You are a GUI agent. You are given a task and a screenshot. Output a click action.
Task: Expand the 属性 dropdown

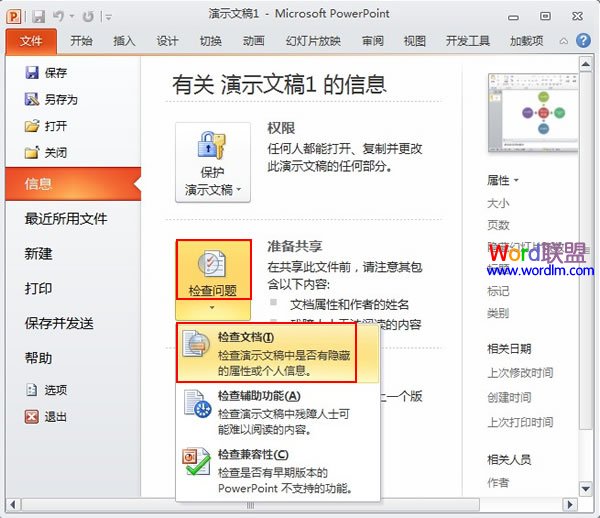coord(502,180)
